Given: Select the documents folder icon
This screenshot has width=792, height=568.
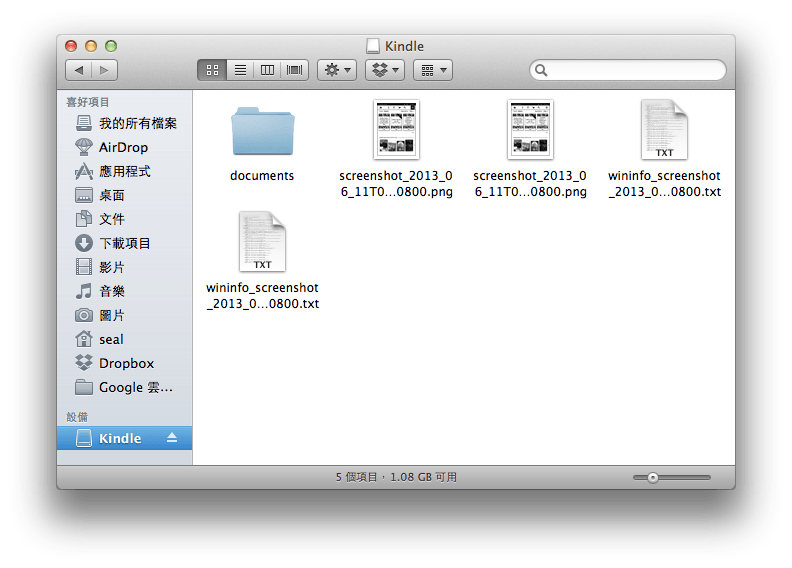Looking at the screenshot, I should (263, 131).
